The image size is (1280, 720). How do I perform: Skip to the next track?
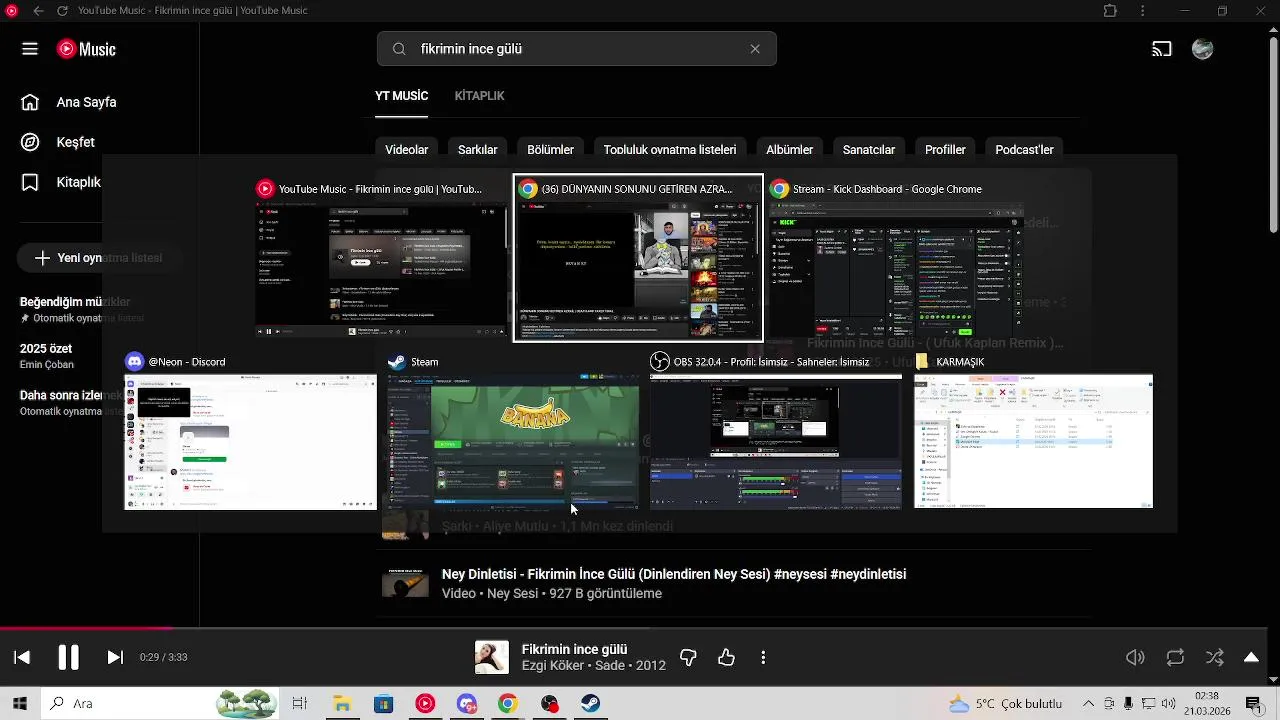point(115,657)
